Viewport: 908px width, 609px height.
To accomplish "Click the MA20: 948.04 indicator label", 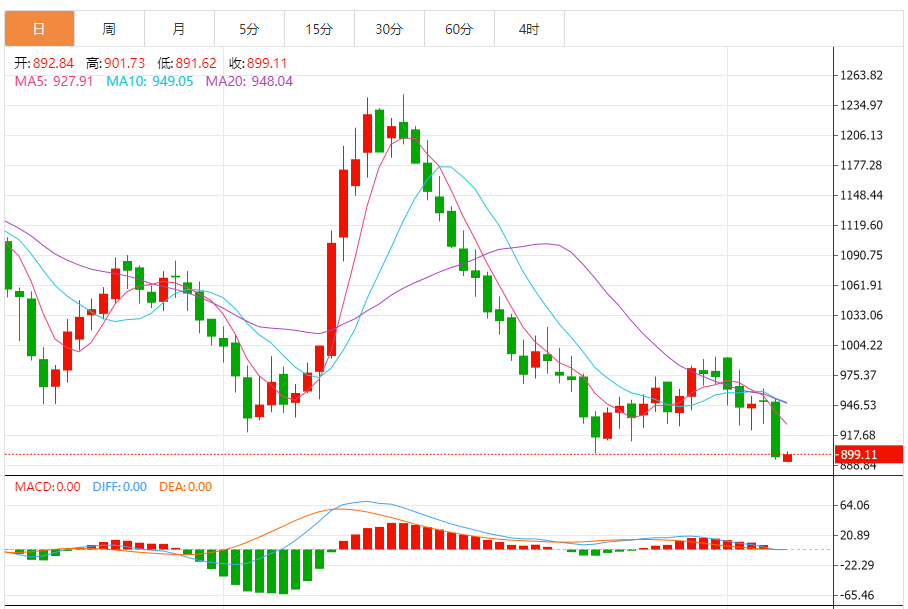I will coord(250,81).
